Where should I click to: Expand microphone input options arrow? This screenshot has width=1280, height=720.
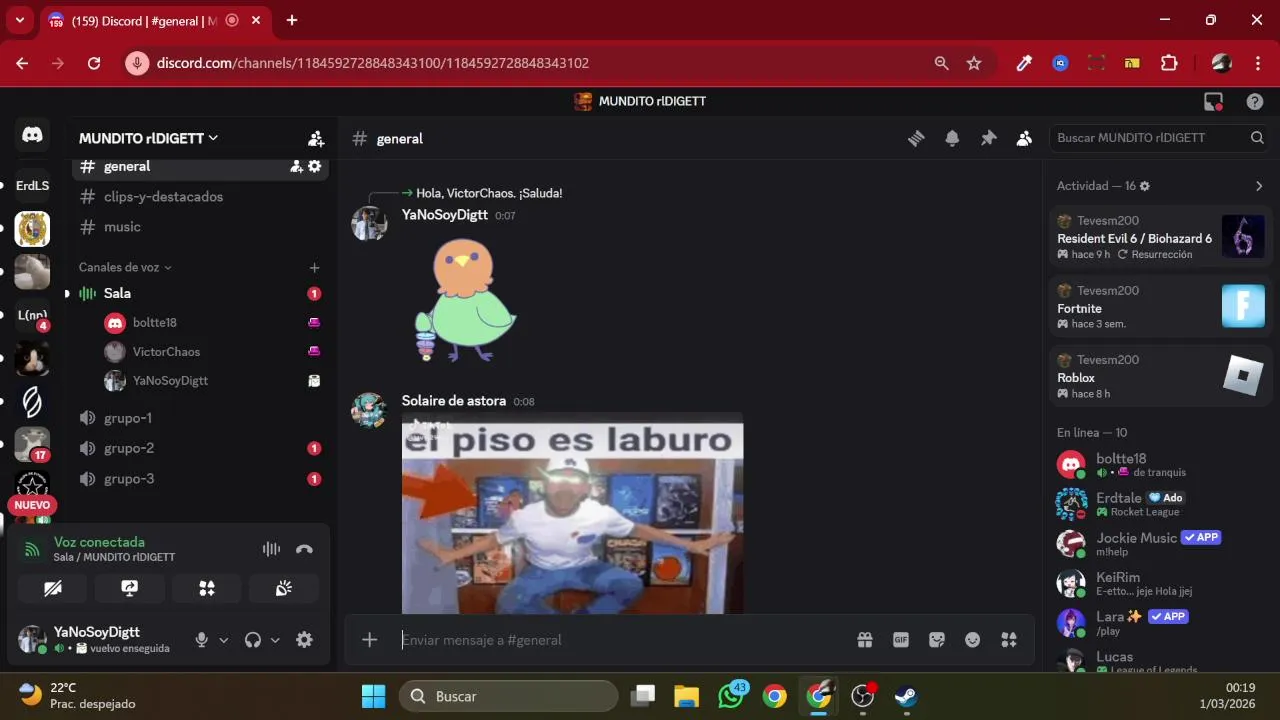point(223,640)
